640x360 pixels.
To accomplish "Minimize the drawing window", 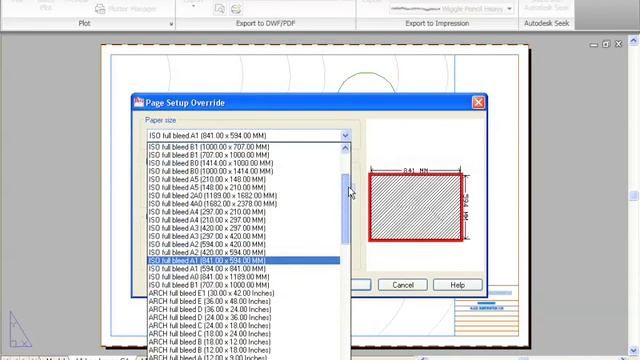I will pos(594,44).
